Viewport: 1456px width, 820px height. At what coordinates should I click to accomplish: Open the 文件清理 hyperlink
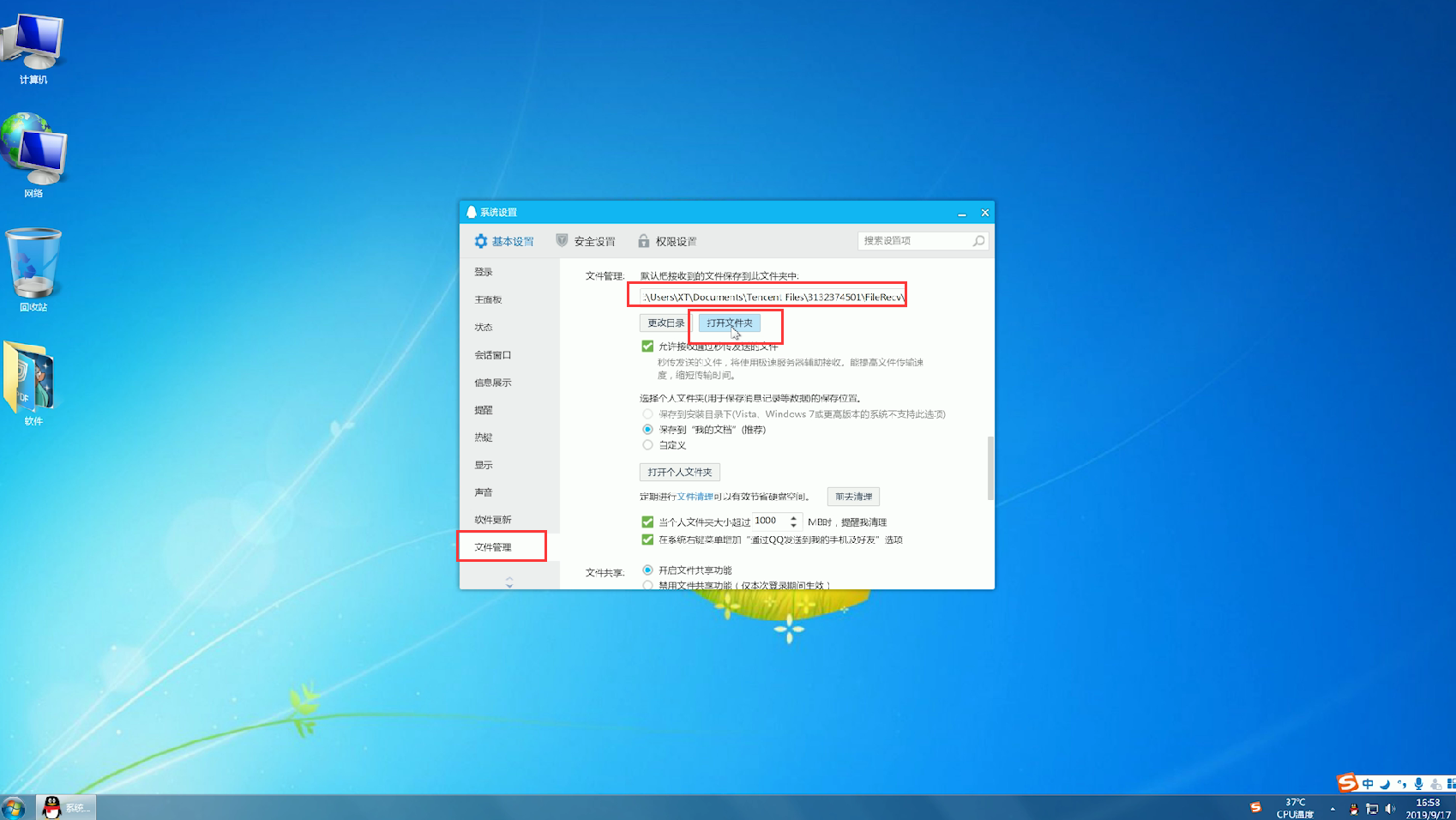coord(695,497)
